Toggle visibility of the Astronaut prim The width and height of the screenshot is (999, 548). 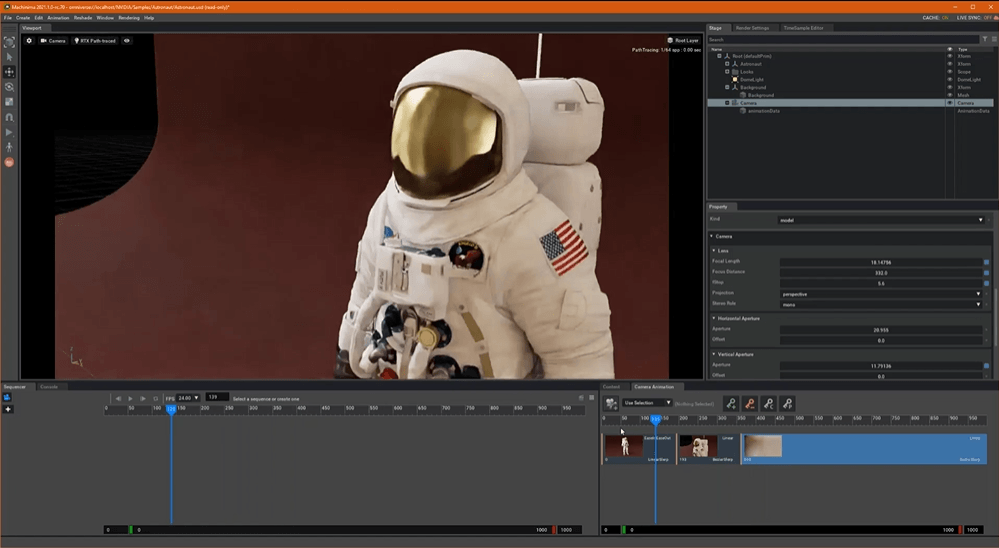[x=950, y=64]
